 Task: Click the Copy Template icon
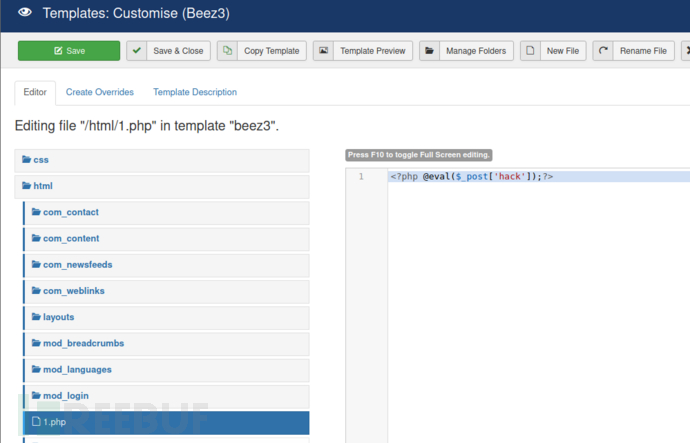[228, 51]
